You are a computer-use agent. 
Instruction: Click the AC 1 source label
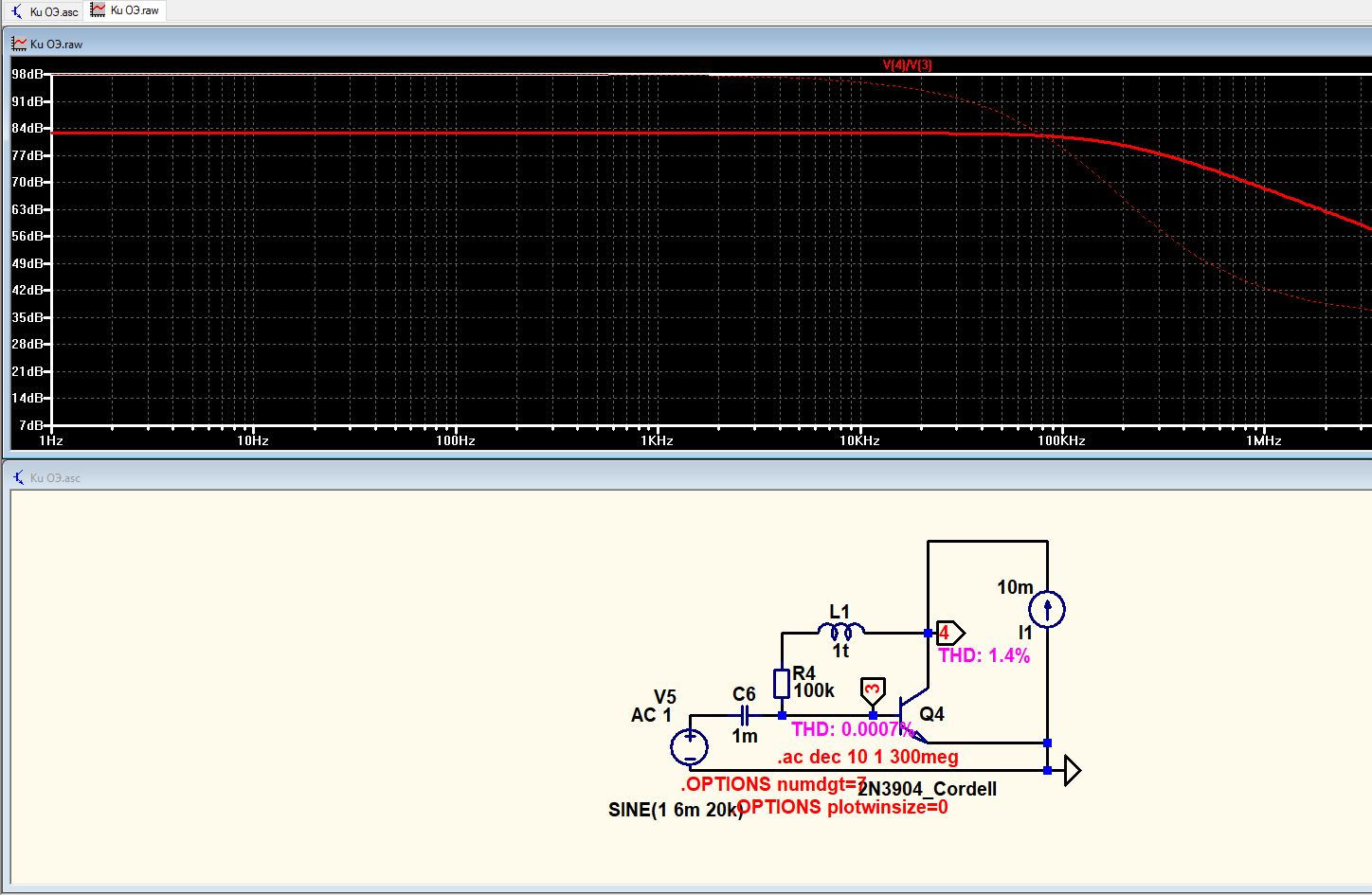651,715
